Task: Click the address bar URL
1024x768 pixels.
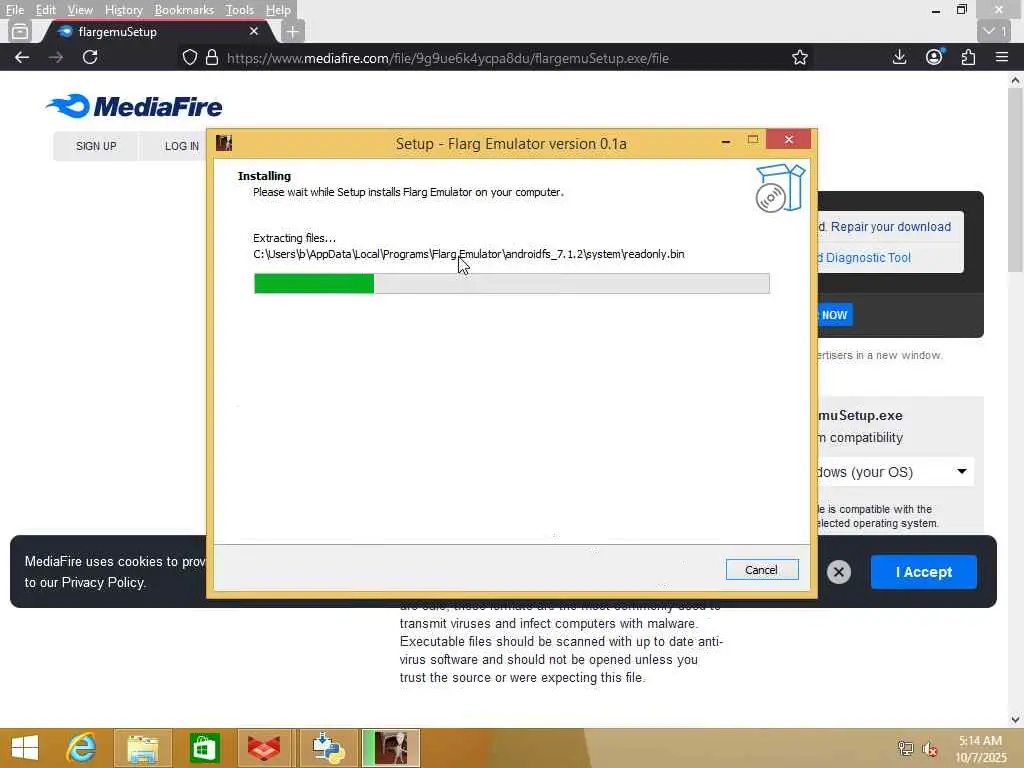Action: 448,58
